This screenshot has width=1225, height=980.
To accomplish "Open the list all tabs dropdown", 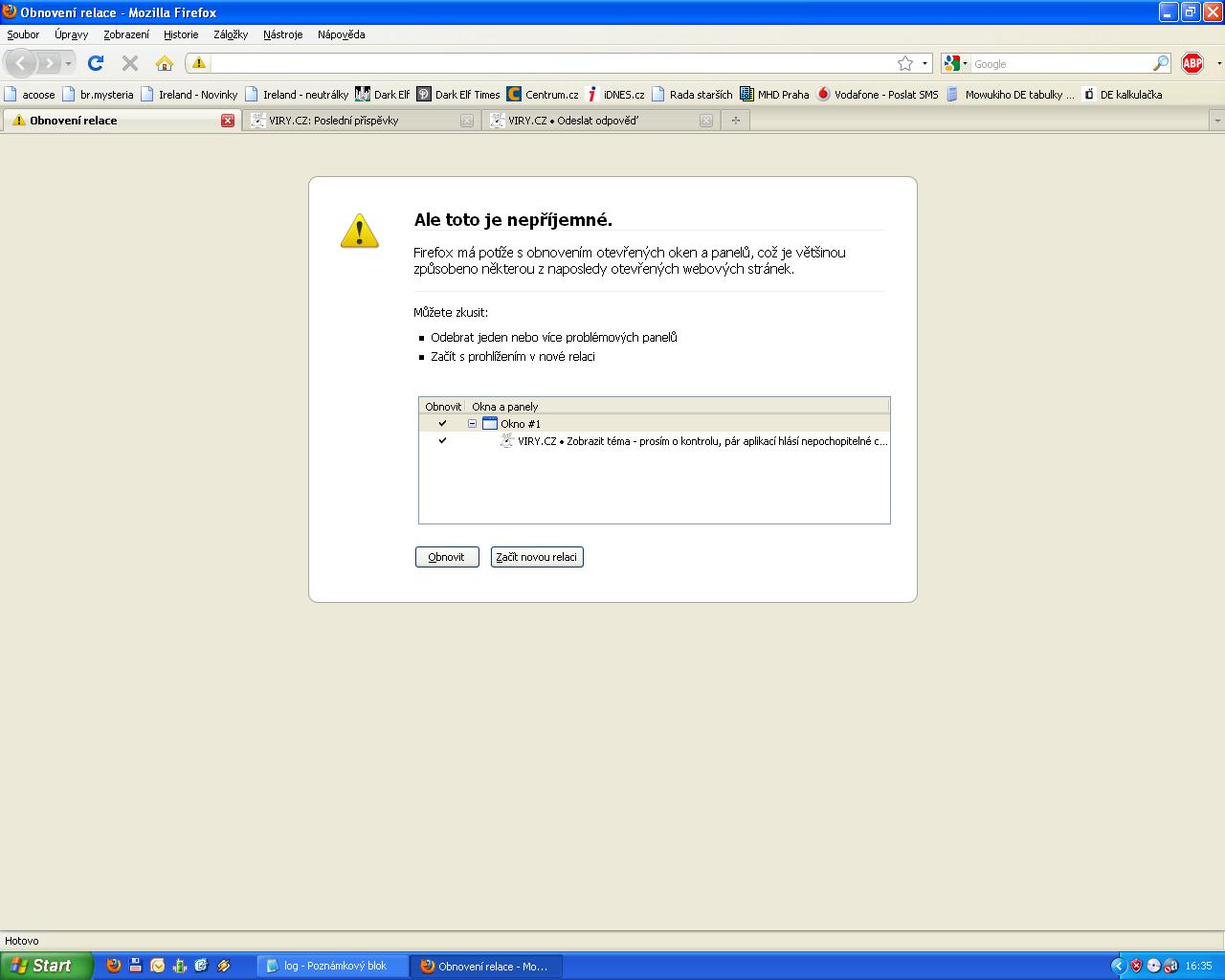I will tap(1216, 121).
